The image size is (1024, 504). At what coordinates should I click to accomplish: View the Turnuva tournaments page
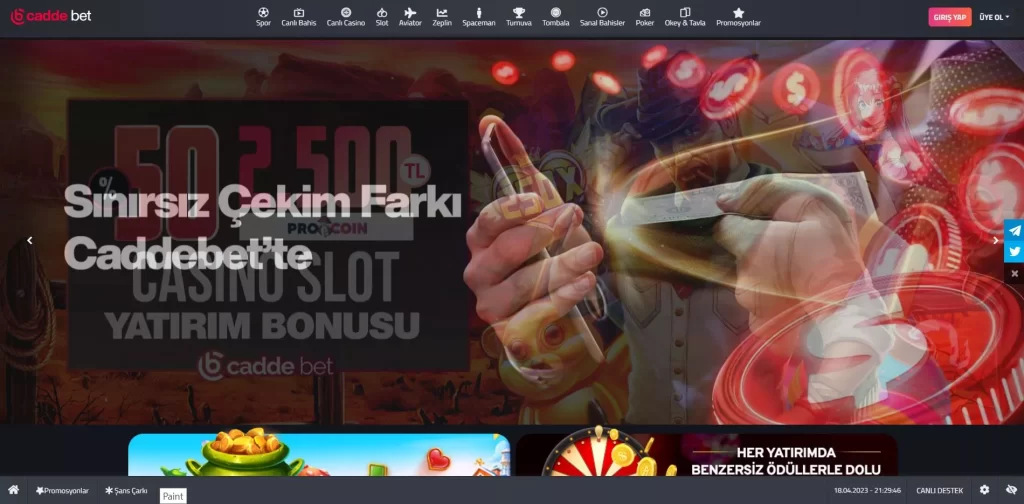(519, 17)
